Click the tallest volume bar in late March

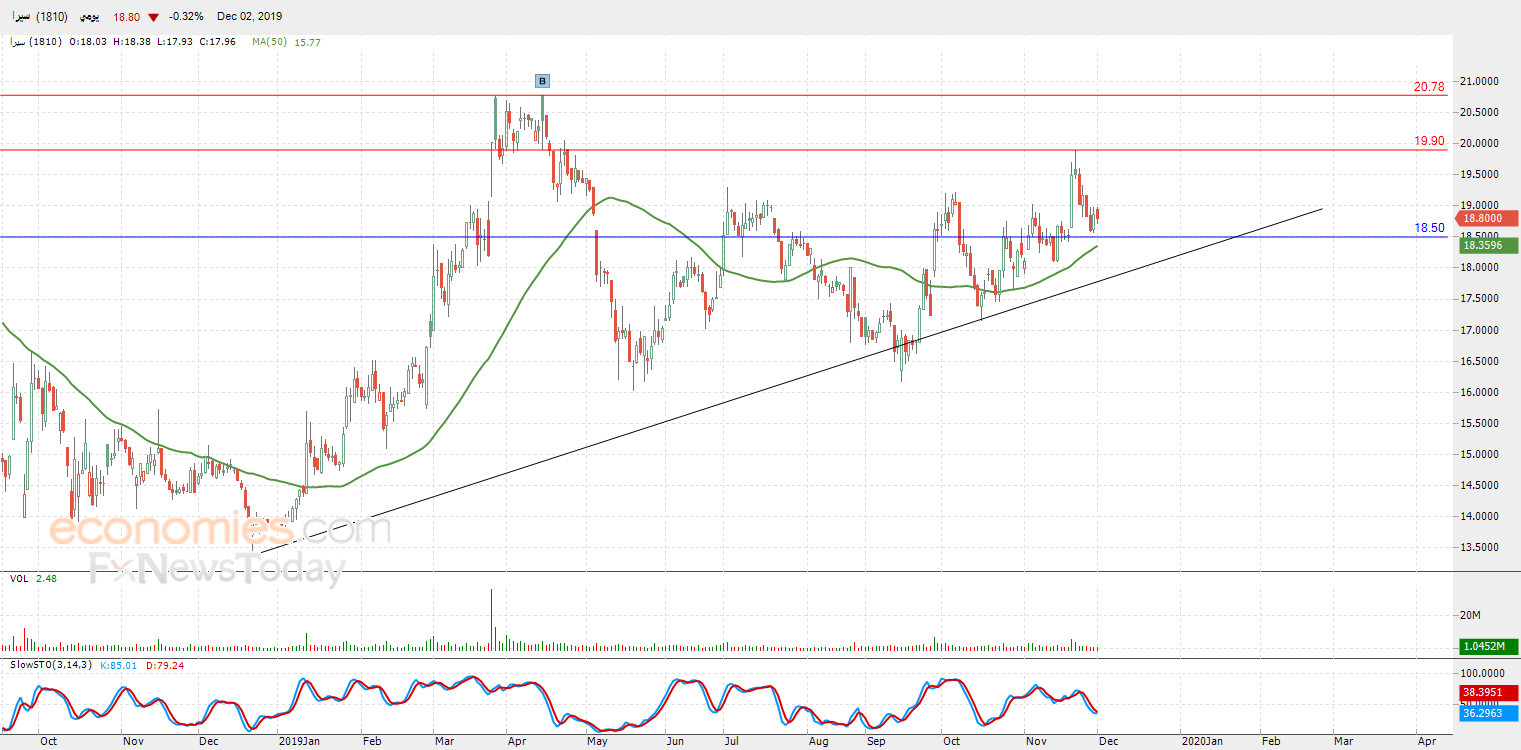click(x=492, y=620)
